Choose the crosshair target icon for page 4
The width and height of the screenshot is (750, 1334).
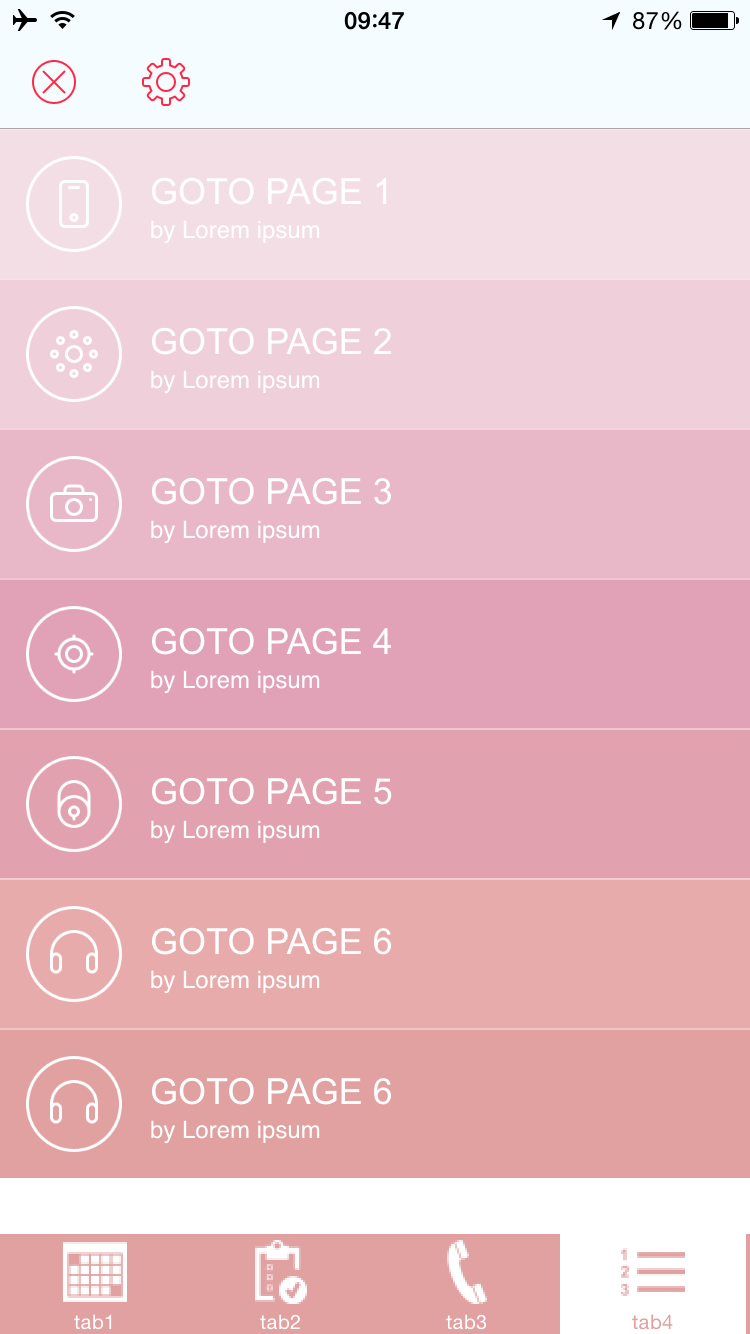coord(74,654)
